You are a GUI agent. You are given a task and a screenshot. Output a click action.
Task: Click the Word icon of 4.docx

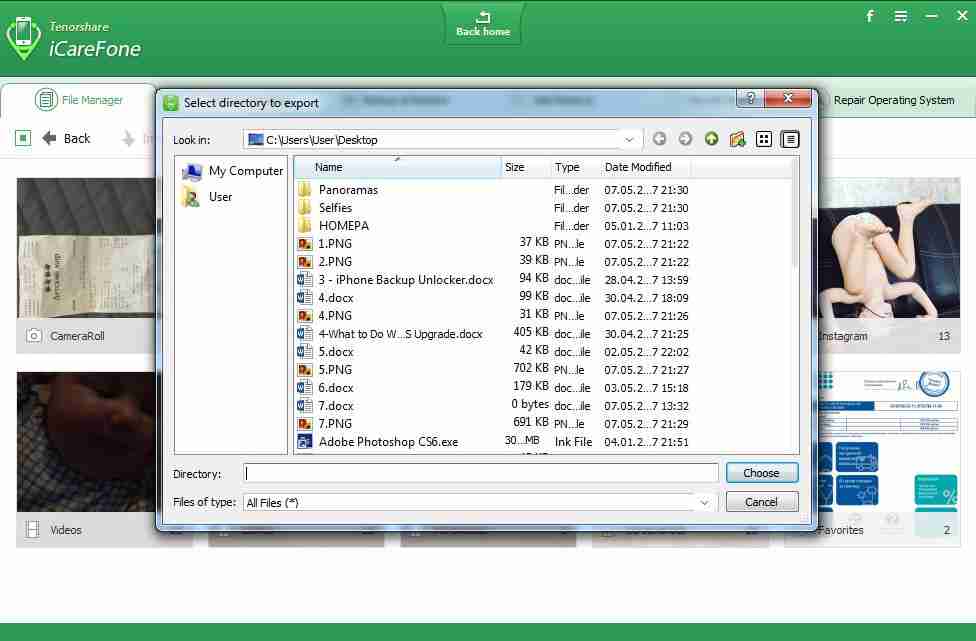pyautogui.click(x=304, y=297)
